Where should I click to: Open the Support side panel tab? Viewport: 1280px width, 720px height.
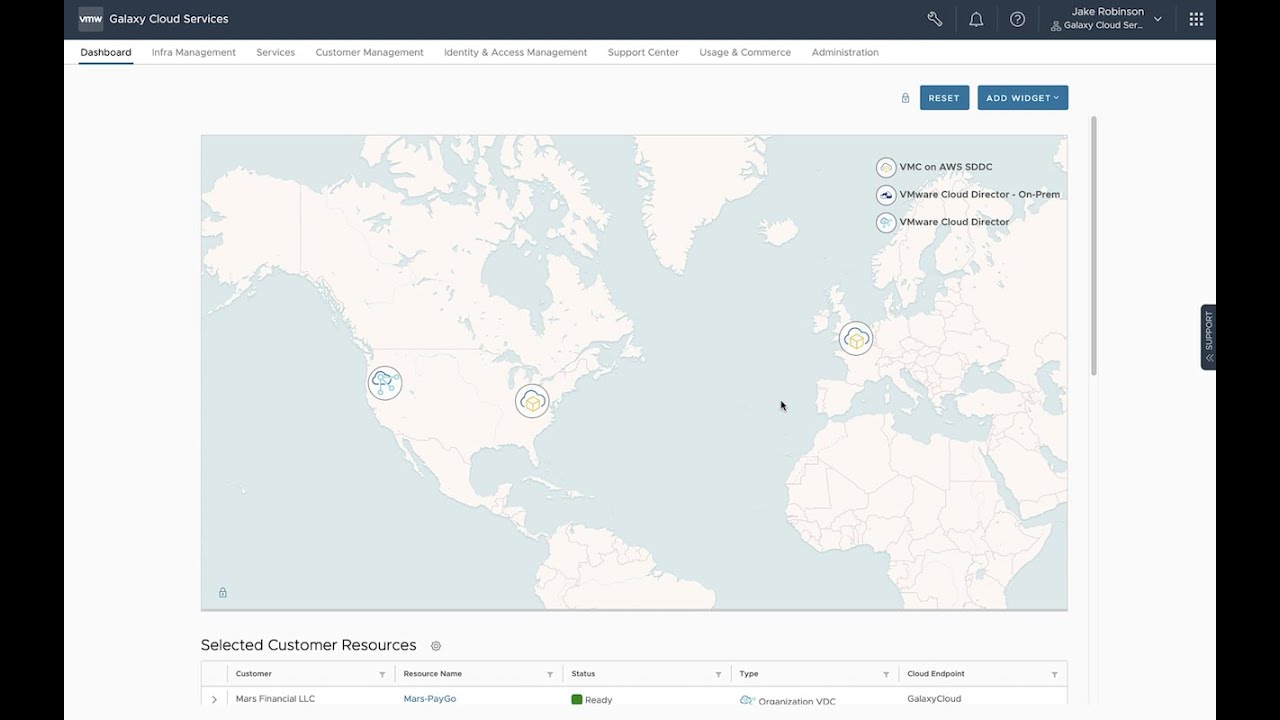click(x=1208, y=337)
